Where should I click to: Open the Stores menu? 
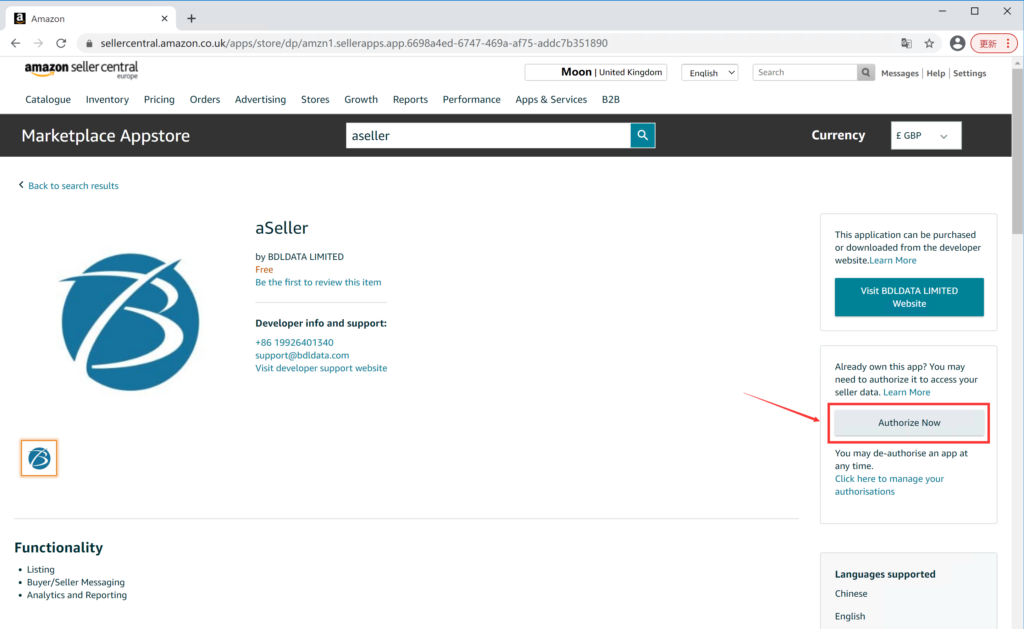(315, 99)
